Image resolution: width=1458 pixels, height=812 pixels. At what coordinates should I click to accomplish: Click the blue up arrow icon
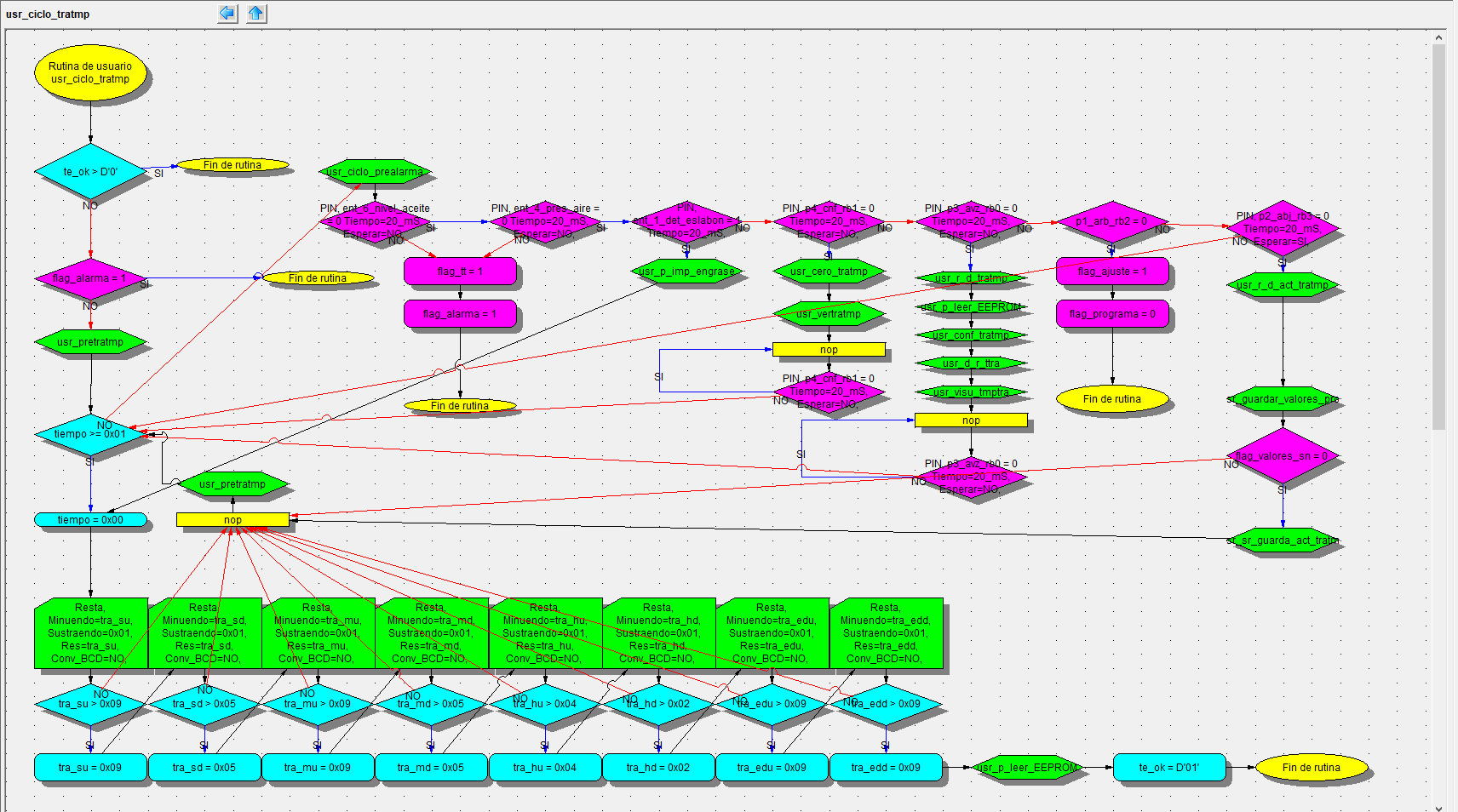[256, 14]
